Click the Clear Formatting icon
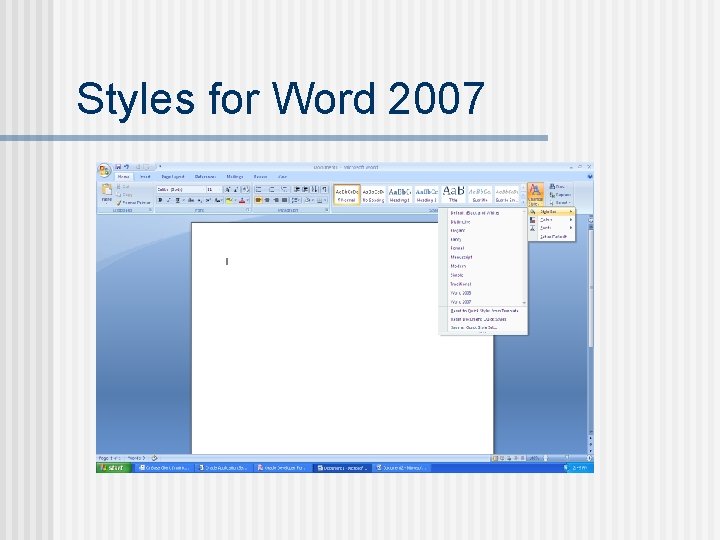Image resolution: width=720 pixels, height=540 pixels. click(246, 190)
